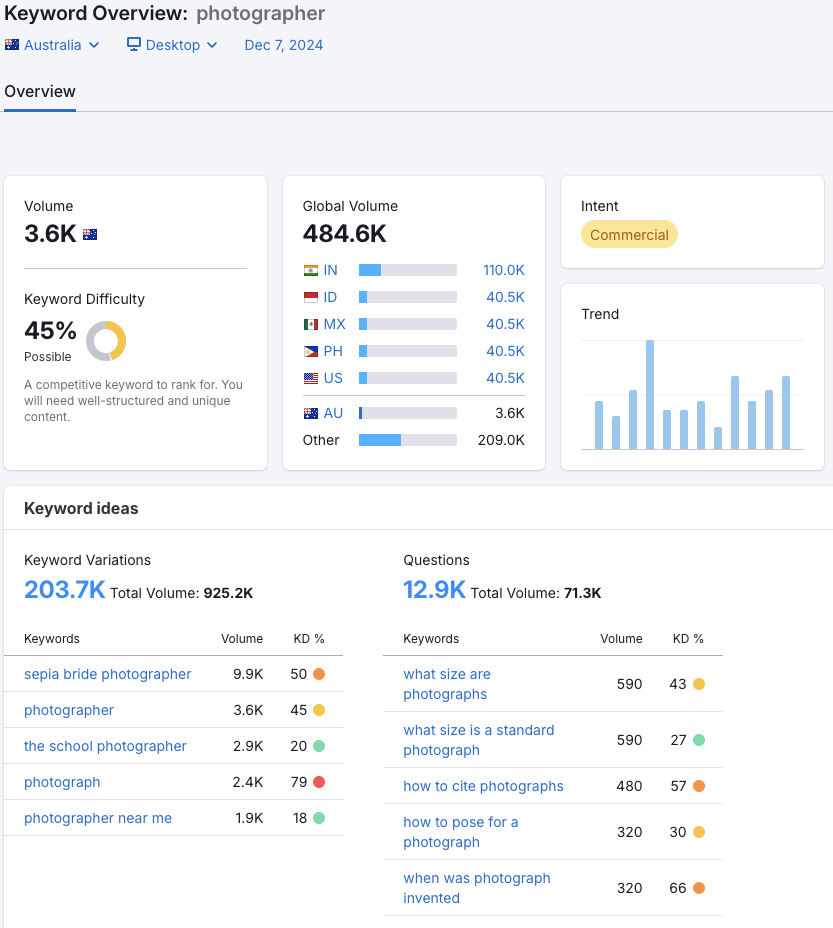The width and height of the screenshot is (833, 928).
Task: Click the IN volume progress bar
Action: [408, 270]
